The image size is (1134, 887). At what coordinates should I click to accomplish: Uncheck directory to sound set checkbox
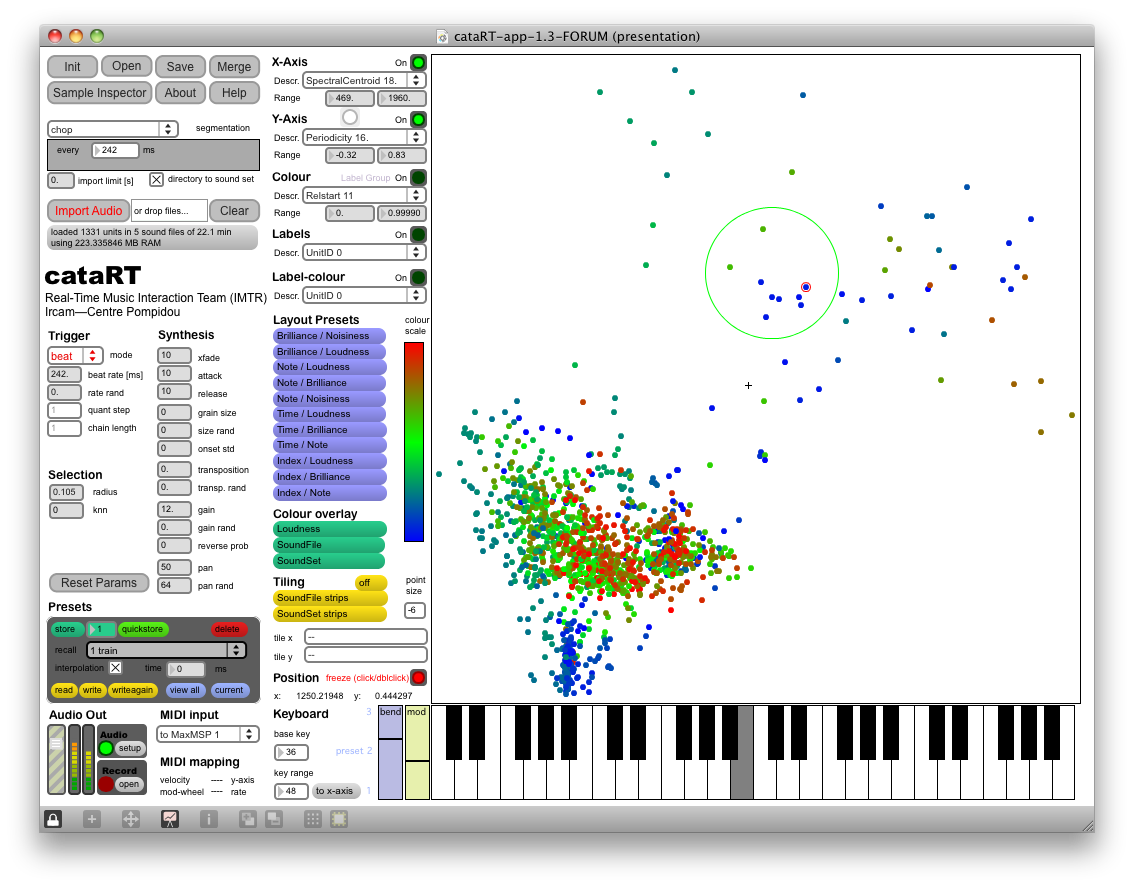[156, 179]
